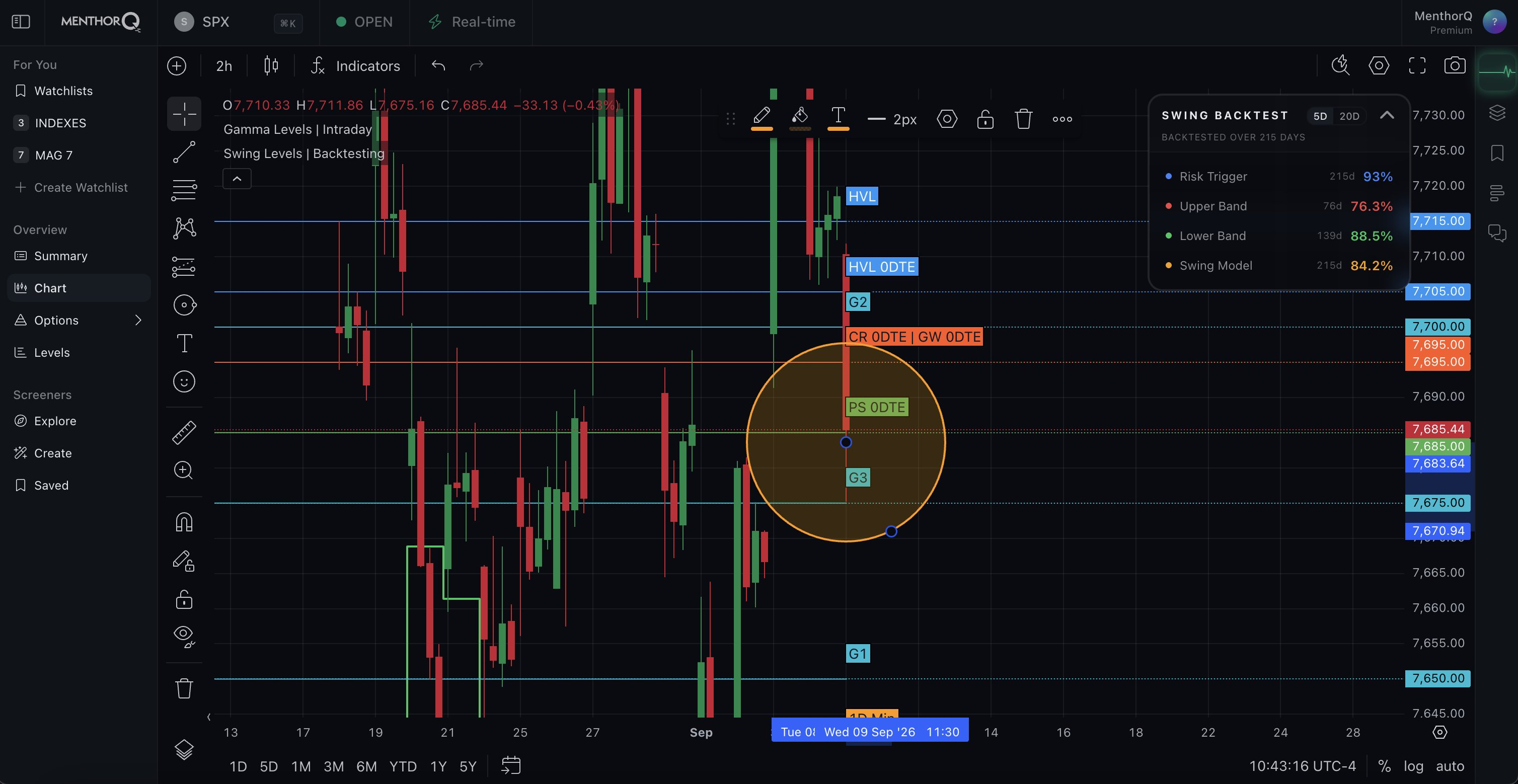Toggle log scale on price axis
Viewport: 1518px width, 784px height.
[x=1413, y=766]
